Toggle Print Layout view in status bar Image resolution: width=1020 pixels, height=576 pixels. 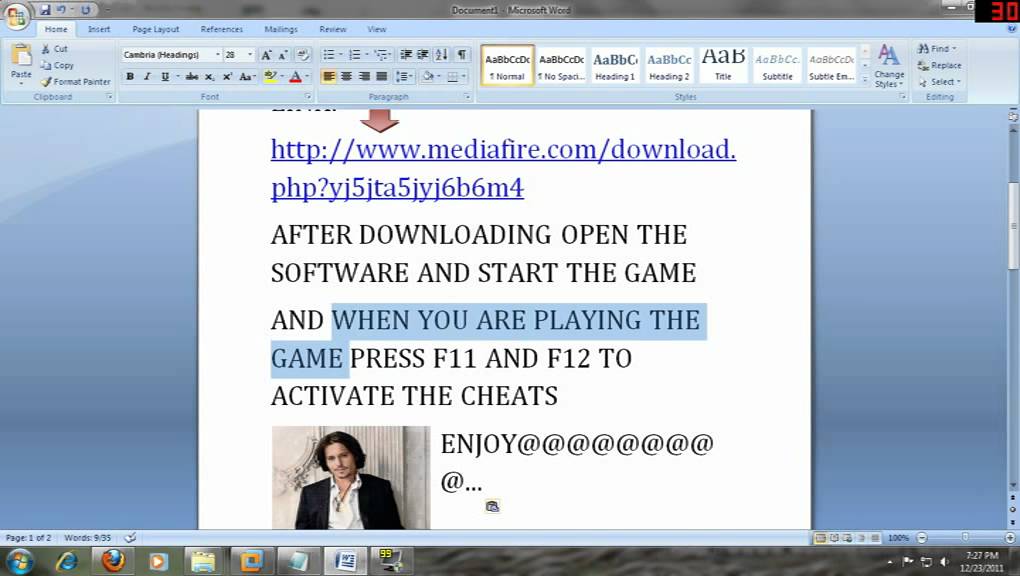pyautogui.click(x=820, y=538)
